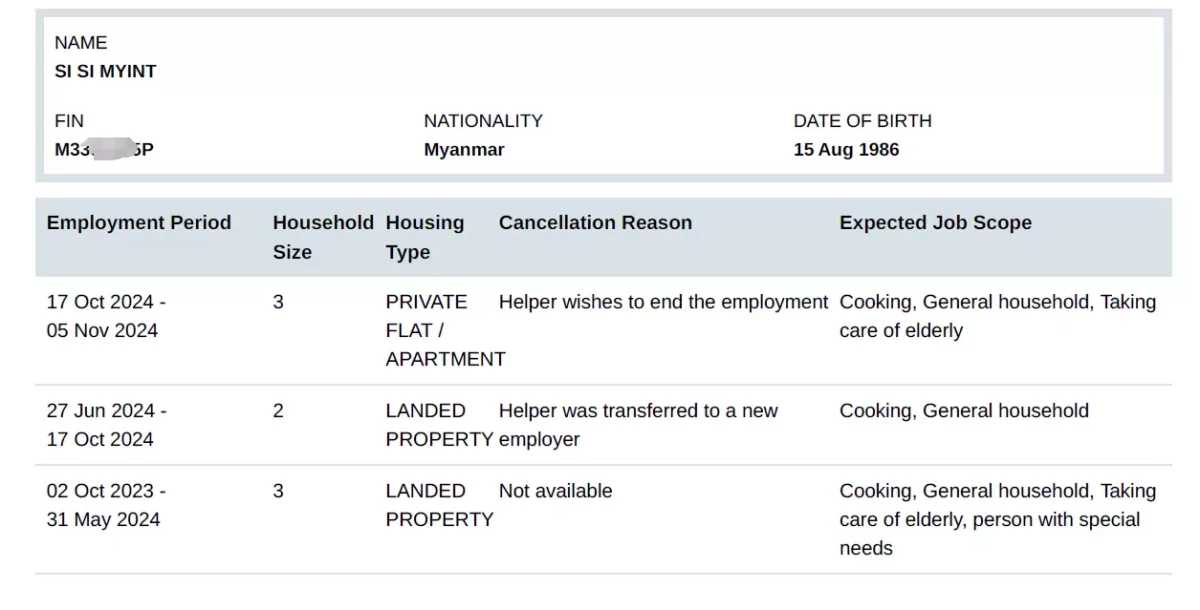Click the NAME field label
Viewport: 1200px width, 610px height.
point(81,43)
